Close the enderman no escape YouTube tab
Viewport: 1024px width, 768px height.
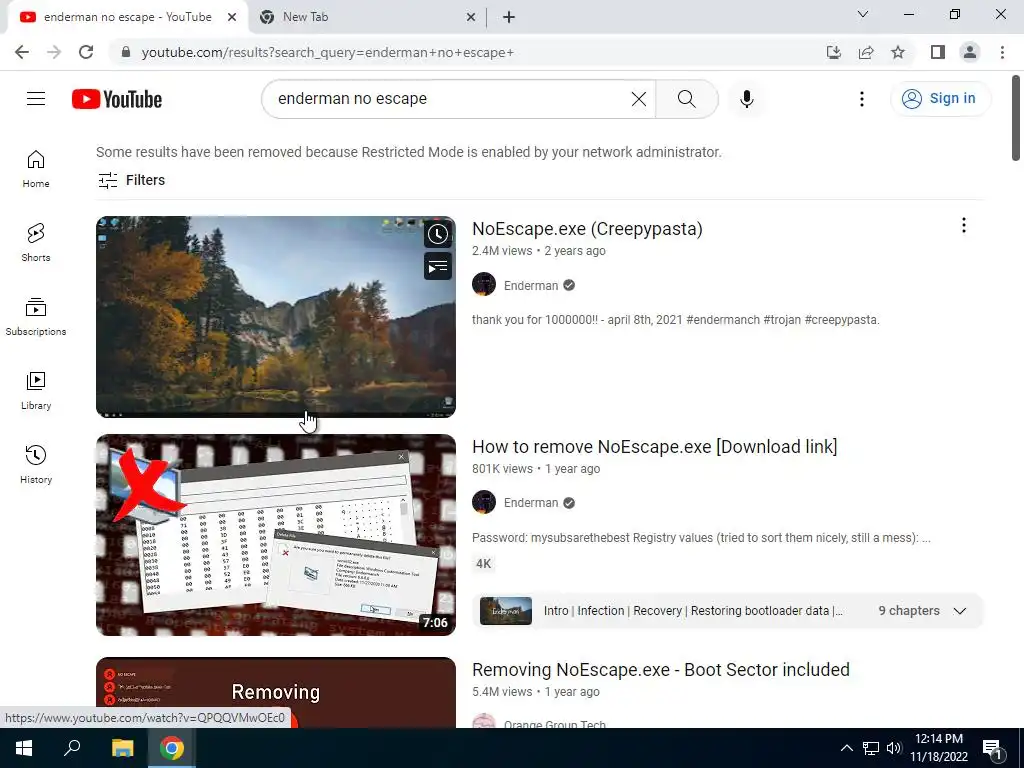tap(232, 17)
